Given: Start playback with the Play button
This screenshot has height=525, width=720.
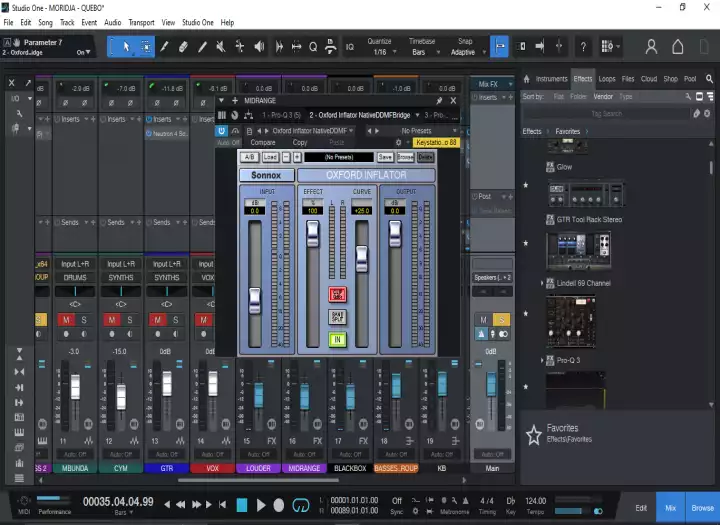Looking at the screenshot, I should (261, 505).
